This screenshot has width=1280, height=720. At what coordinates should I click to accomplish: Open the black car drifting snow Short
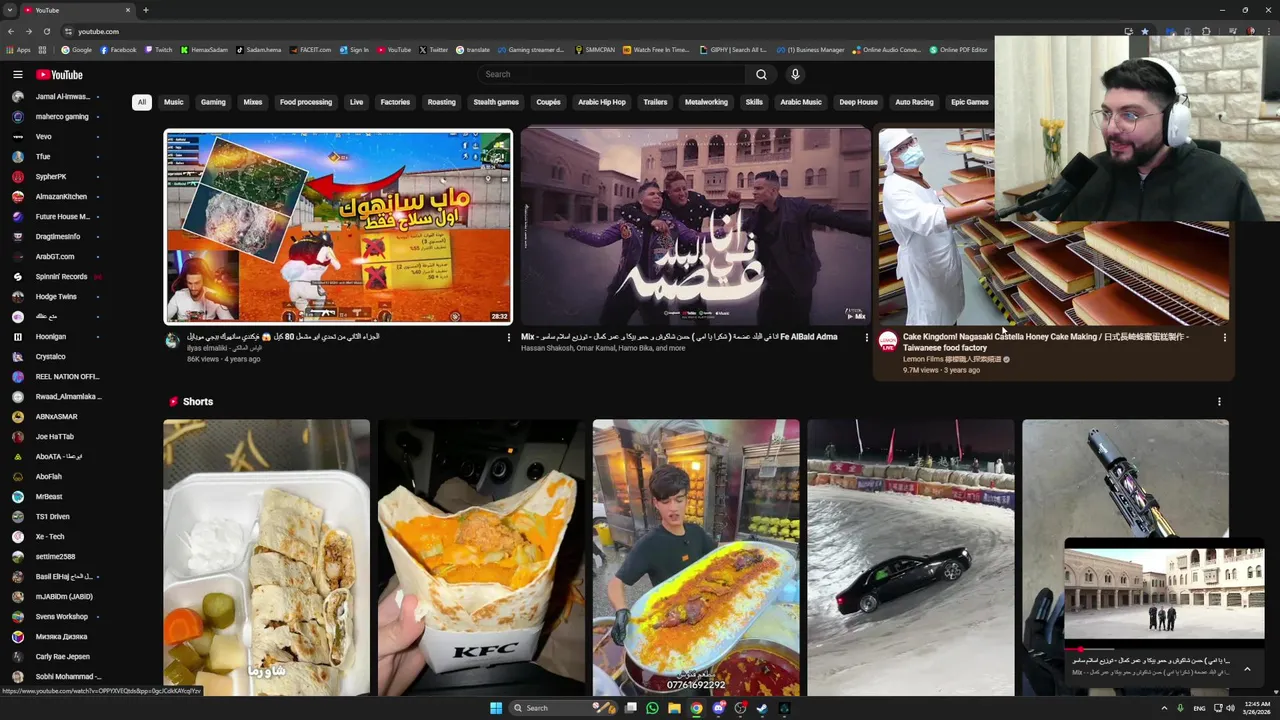coord(910,557)
